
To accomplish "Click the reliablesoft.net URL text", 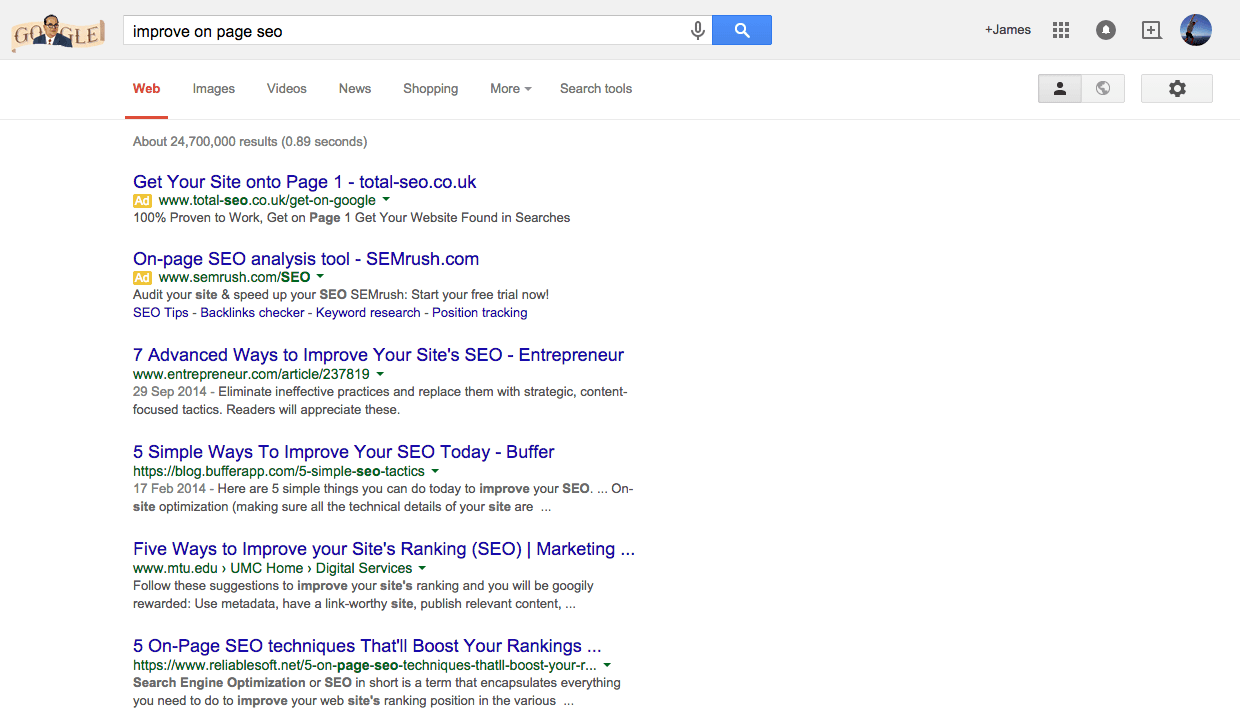I will tap(365, 665).
